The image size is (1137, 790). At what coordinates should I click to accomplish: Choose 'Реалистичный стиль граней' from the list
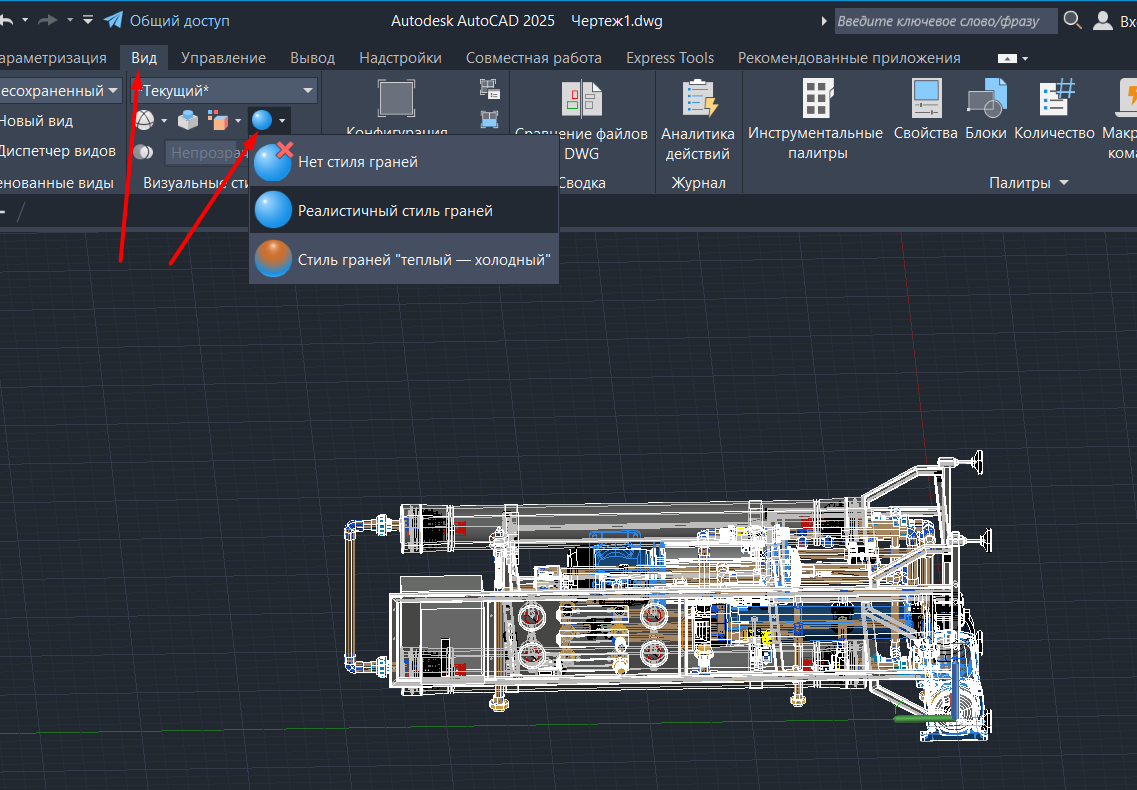pyautogui.click(x=395, y=211)
